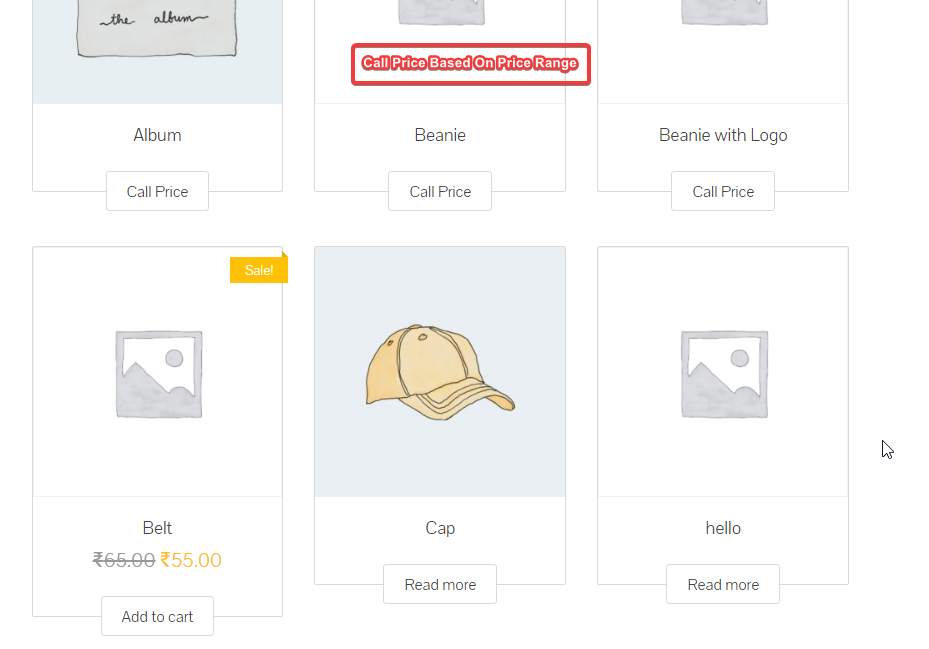The image size is (929, 649).
Task: Add the Belt to cart
Action: point(157,616)
